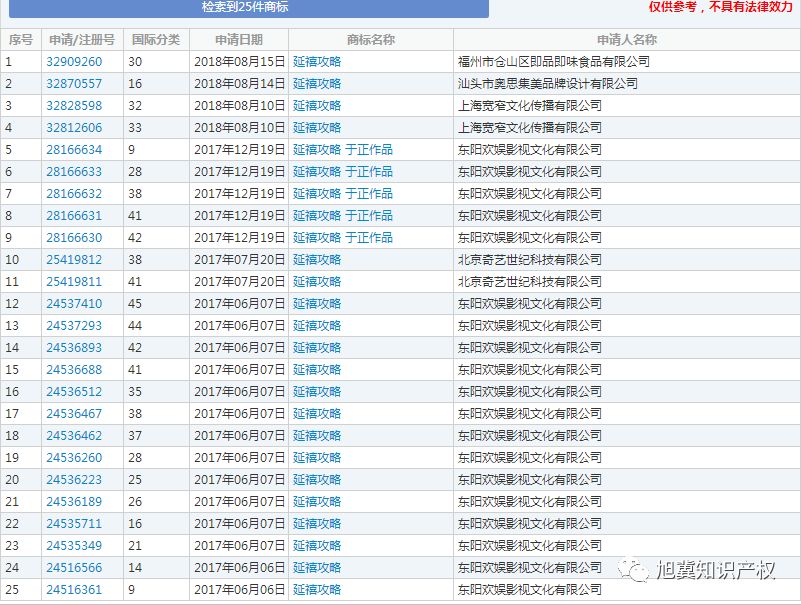Open registration number 24536223 link

[x=74, y=479]
